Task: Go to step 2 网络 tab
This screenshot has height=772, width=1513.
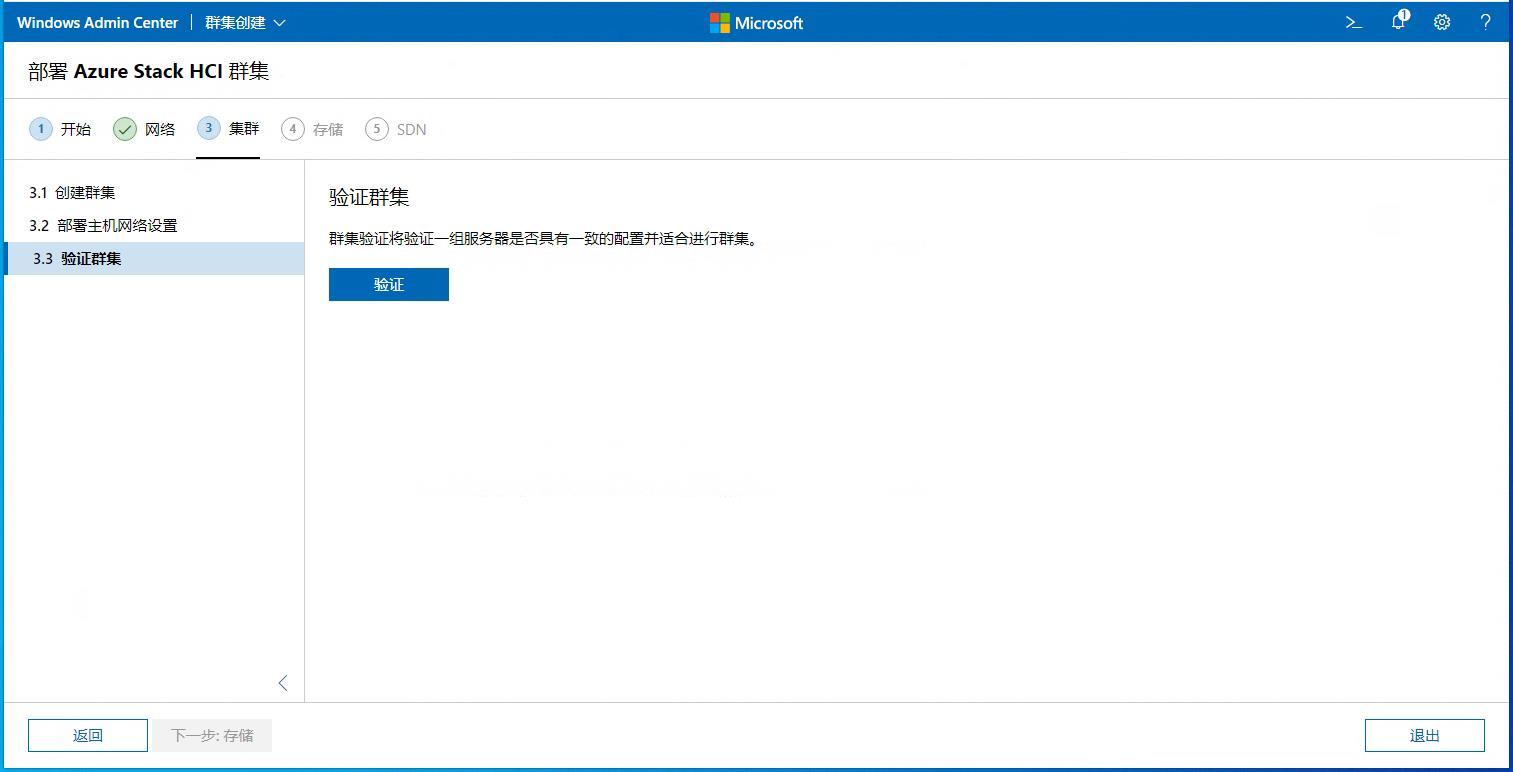Action: pos(144,129)
